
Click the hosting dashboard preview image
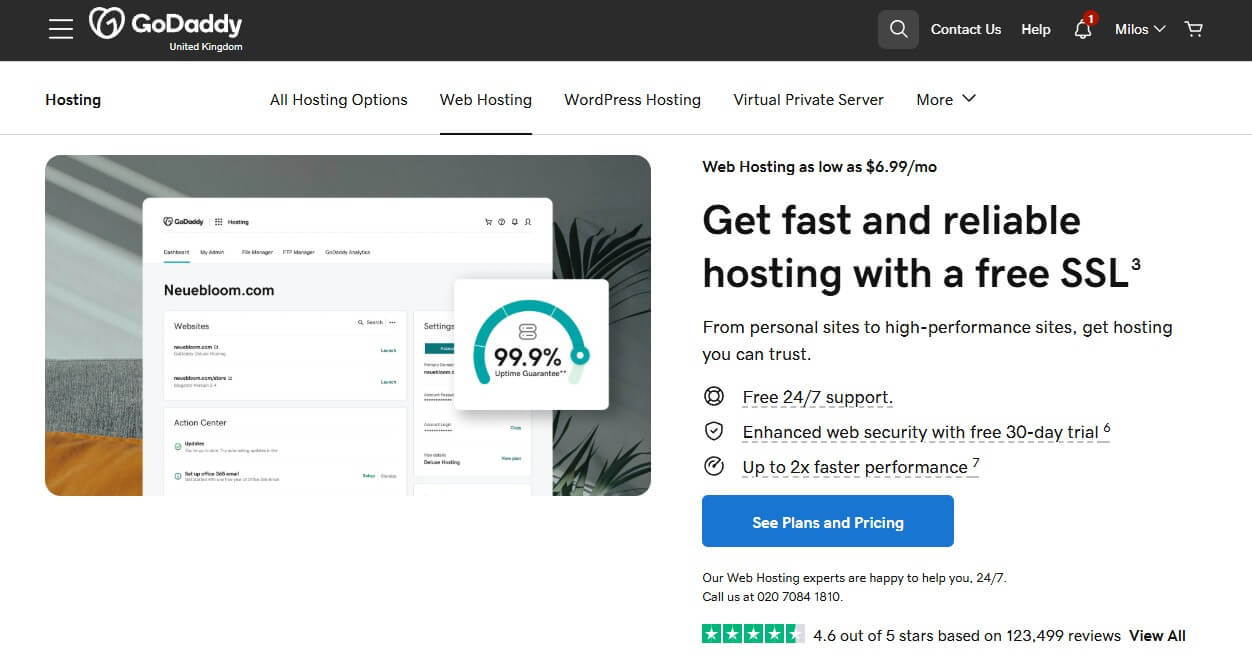point(348,325)
